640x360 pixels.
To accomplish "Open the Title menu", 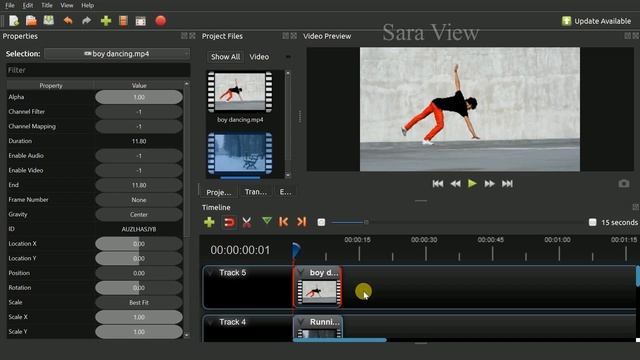I will click(x=47, y=5).
